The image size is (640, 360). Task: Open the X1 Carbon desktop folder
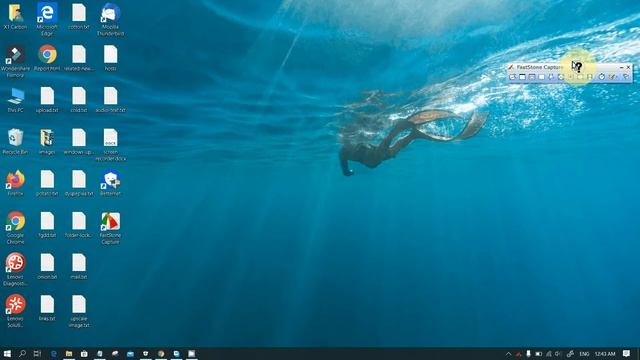click(x=16, y=17)
